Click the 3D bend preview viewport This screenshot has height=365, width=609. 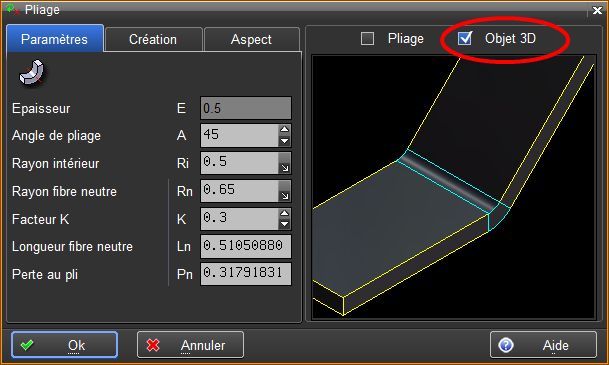tap(453, 187)
